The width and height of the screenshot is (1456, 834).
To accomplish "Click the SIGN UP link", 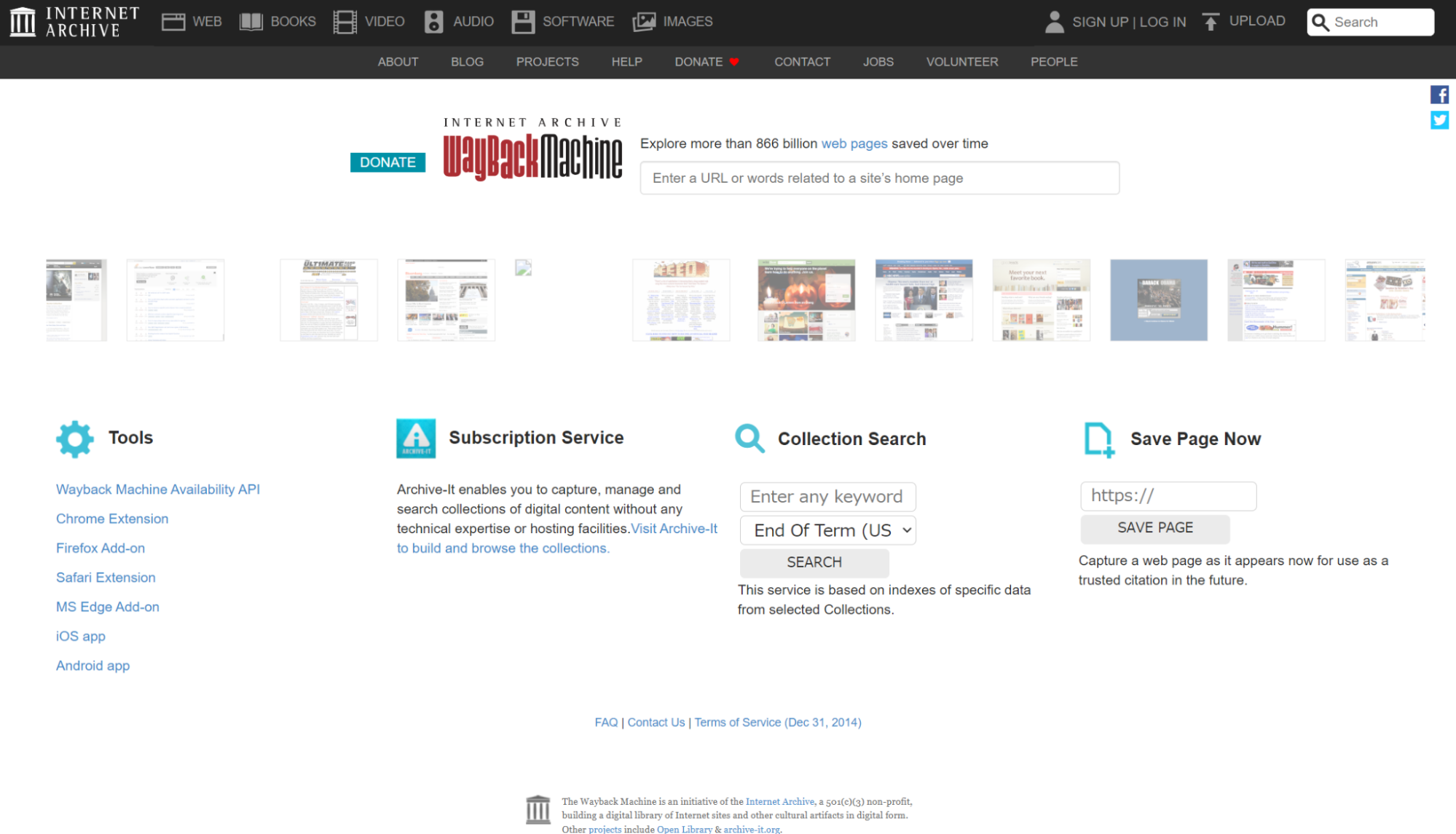I will coord(1100,22).
